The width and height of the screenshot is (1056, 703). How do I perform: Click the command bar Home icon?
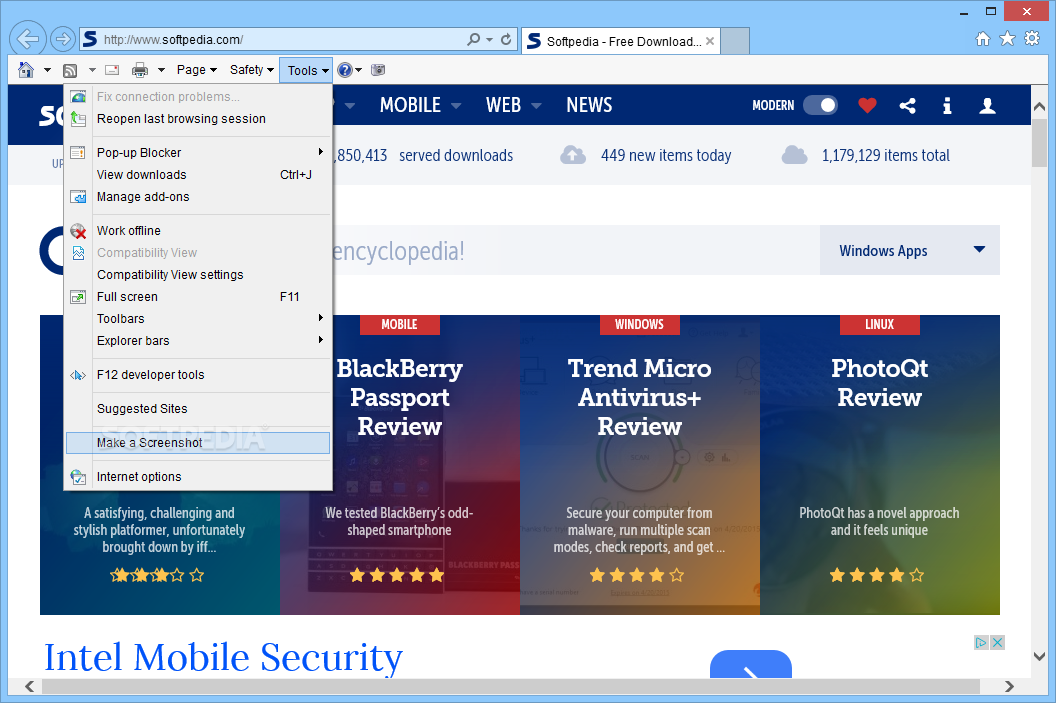[x=26, y=69]
